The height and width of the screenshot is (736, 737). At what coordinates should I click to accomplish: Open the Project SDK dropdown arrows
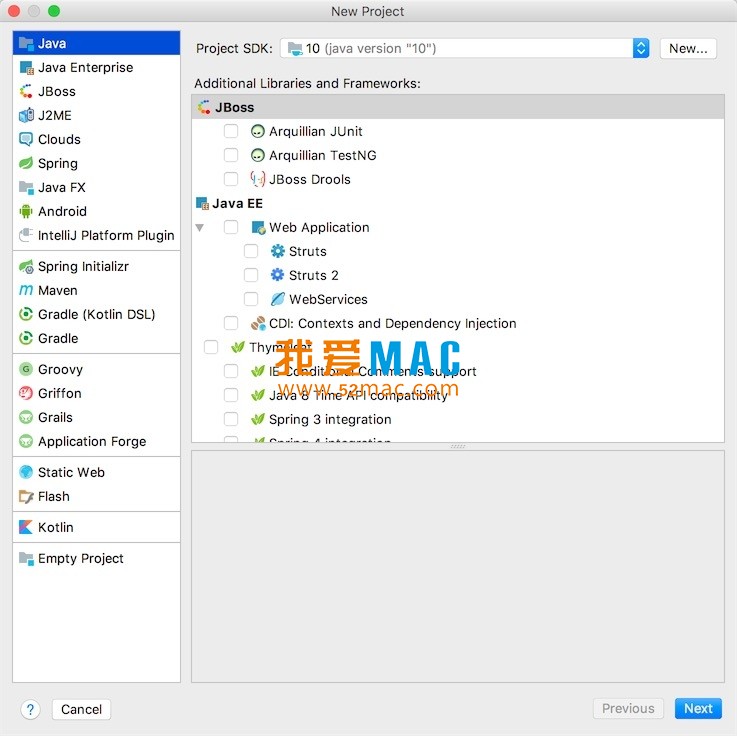[x=641, y=48]
